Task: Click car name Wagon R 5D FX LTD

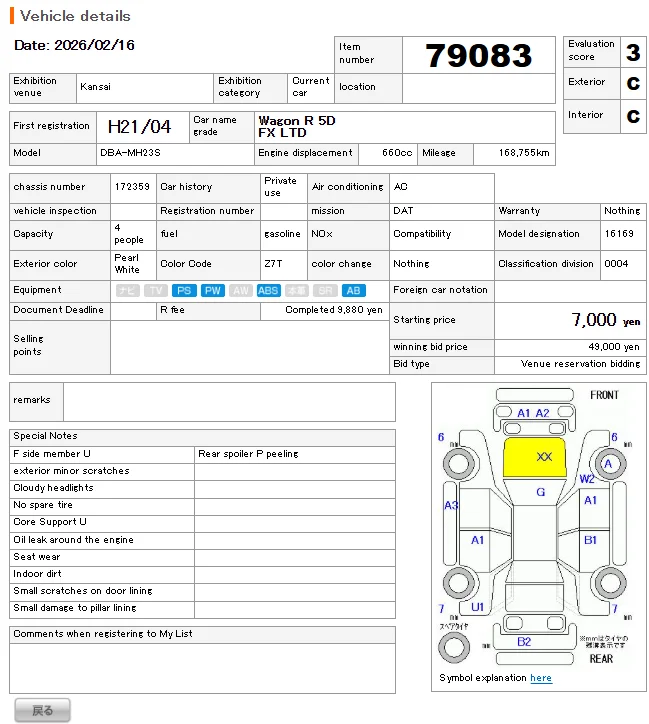Action: click(297, 127)
